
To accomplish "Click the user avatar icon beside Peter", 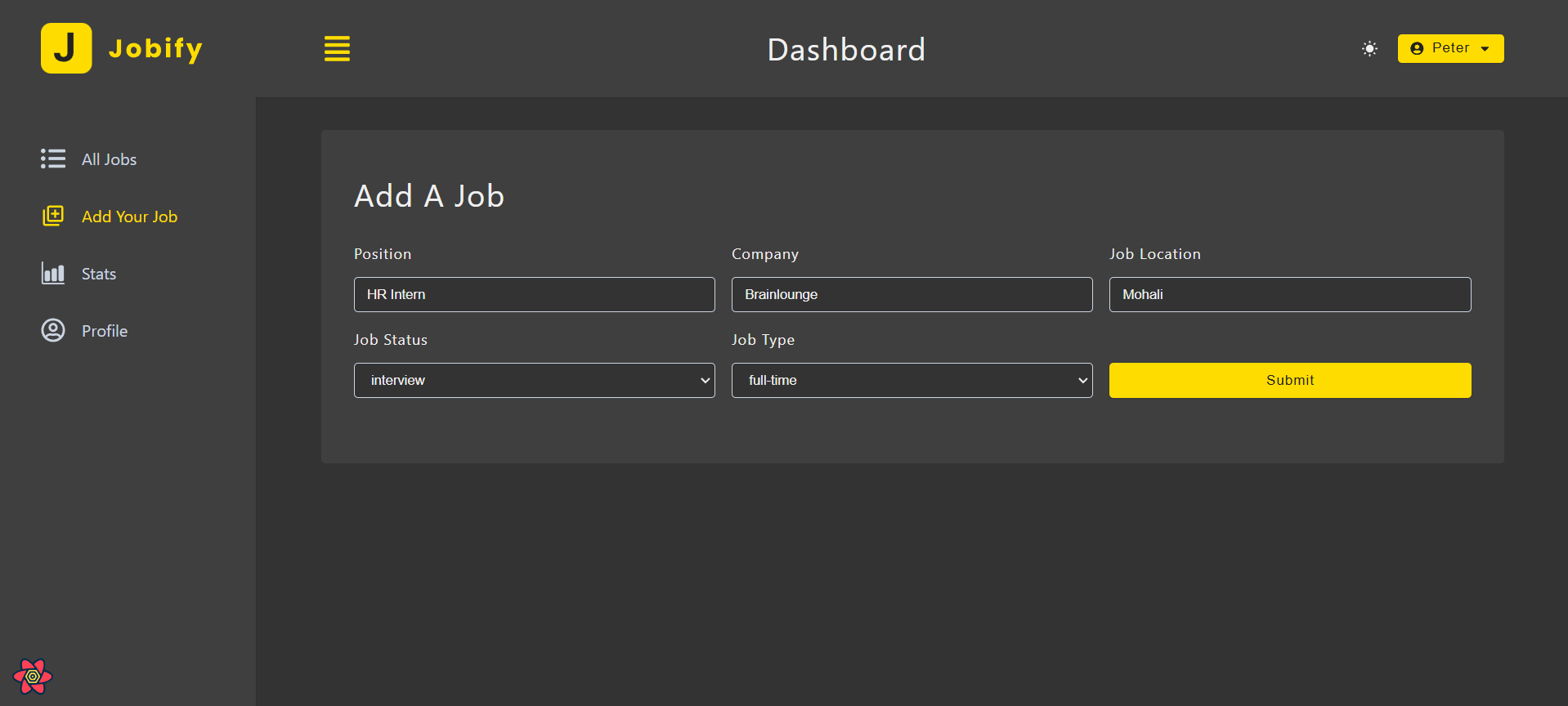I will click(1417, 48).
